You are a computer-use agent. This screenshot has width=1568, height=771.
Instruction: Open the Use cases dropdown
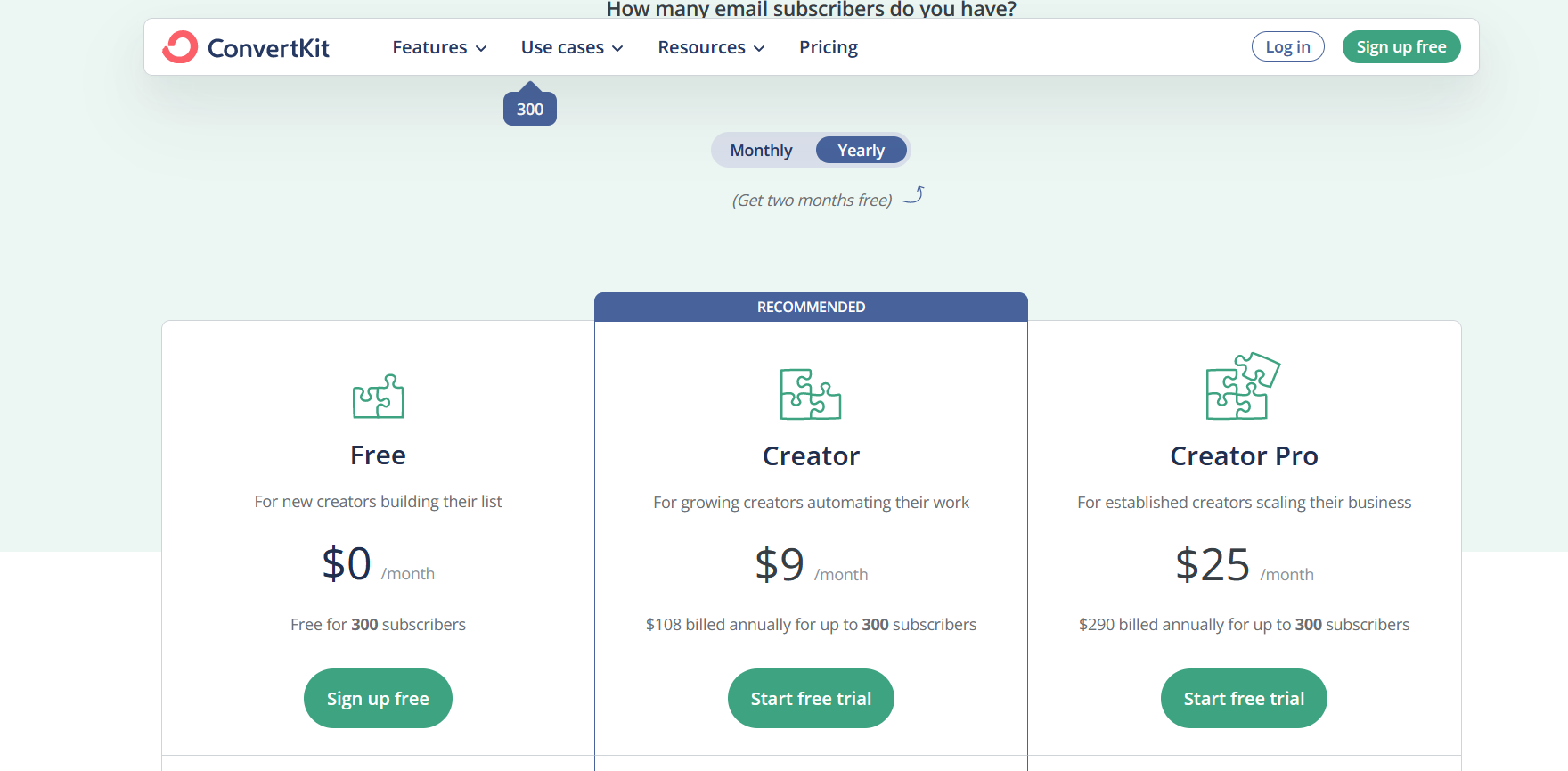tap(572, 47)
